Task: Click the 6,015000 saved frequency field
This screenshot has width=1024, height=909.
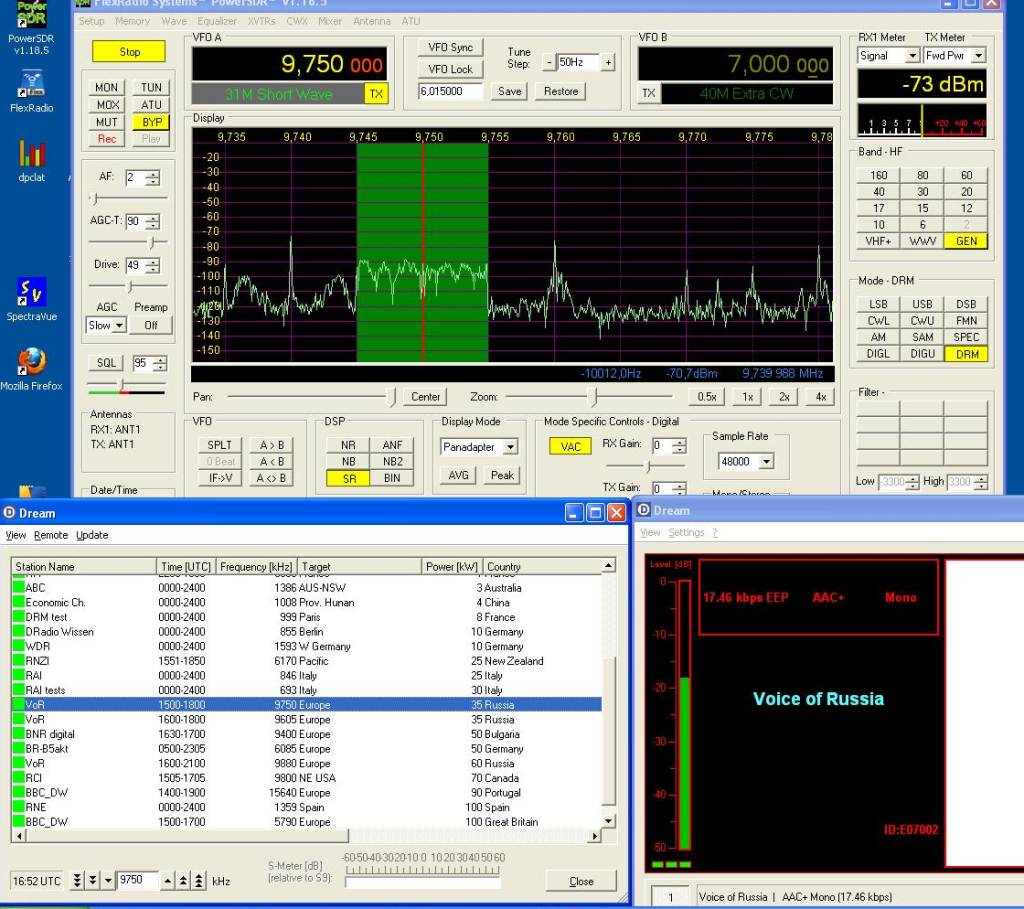Action: [450, 91]
